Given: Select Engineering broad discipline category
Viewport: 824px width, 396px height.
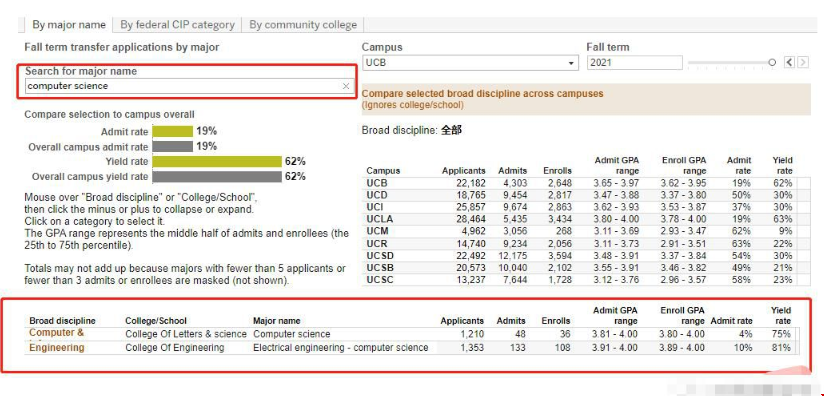Looking at the screenshot, I should pos(56,348).
